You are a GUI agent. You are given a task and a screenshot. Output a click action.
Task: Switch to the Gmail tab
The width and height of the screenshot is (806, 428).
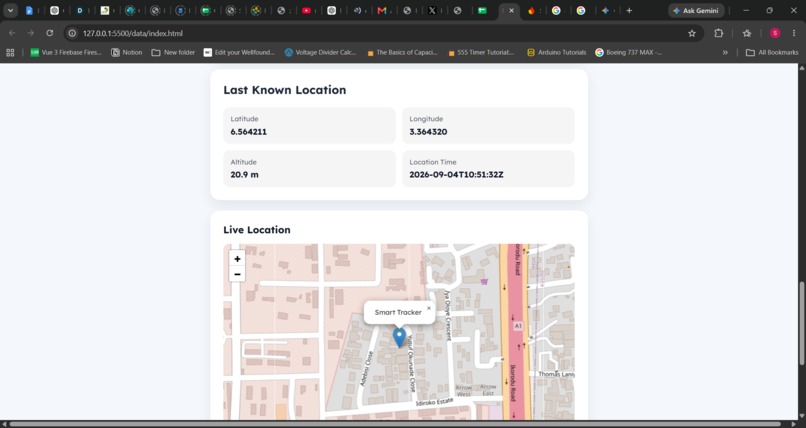(x=381, y=10)
